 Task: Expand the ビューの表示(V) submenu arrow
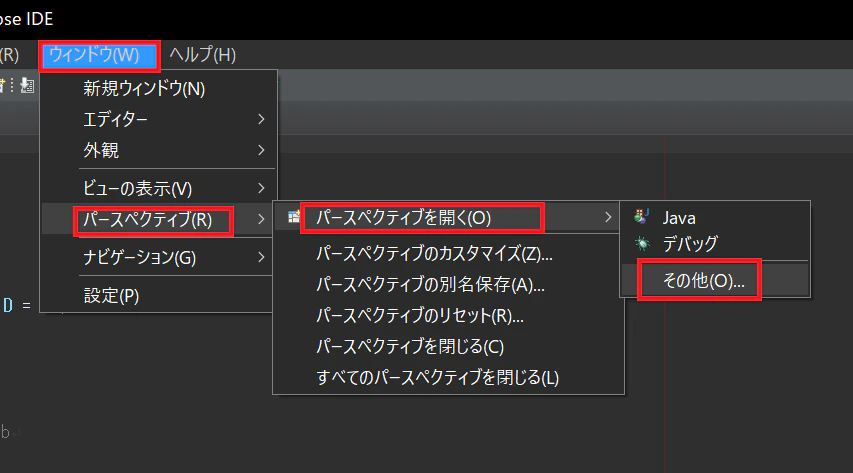click(x=261, y=188)
